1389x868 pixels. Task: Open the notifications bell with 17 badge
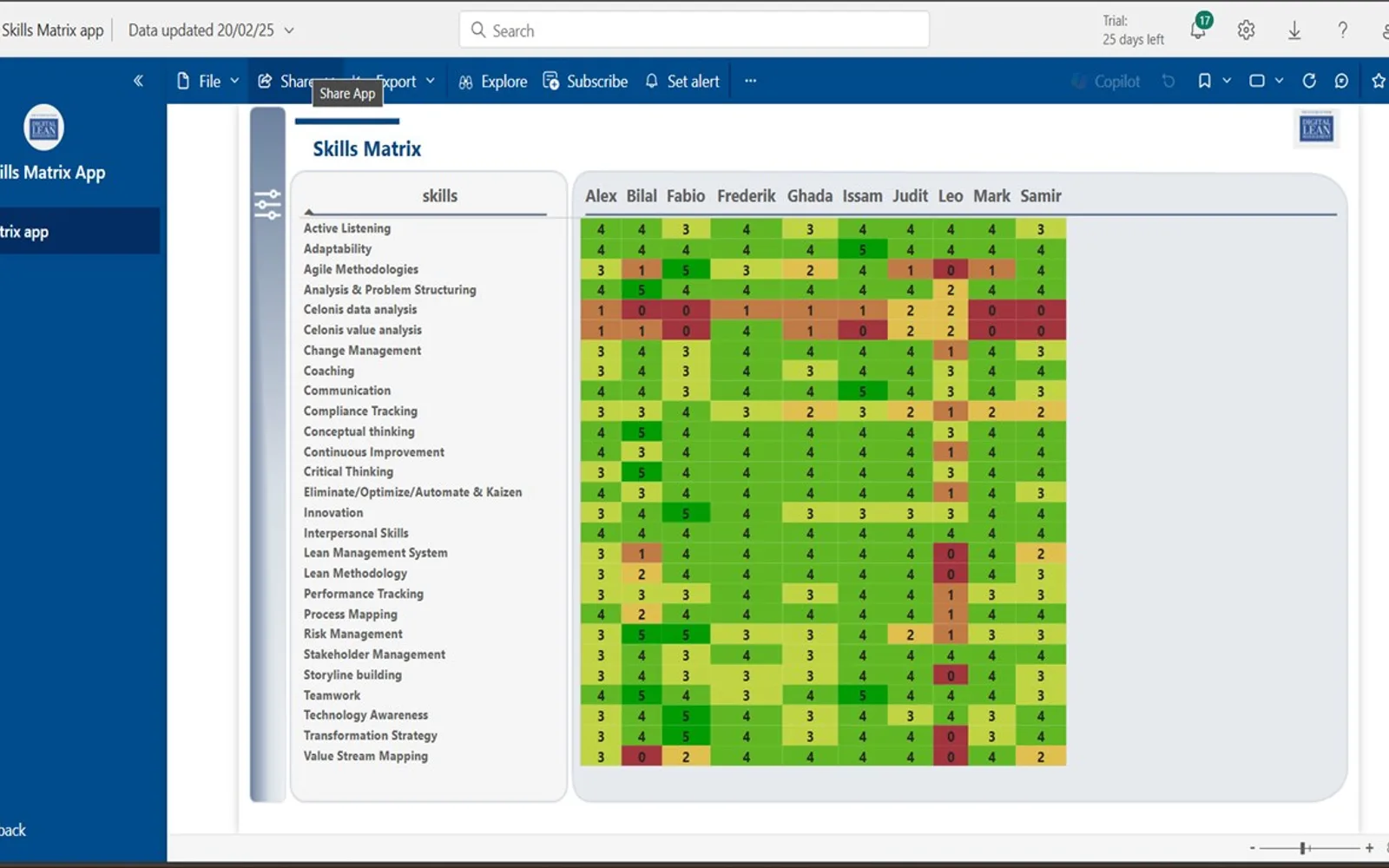1199,30
